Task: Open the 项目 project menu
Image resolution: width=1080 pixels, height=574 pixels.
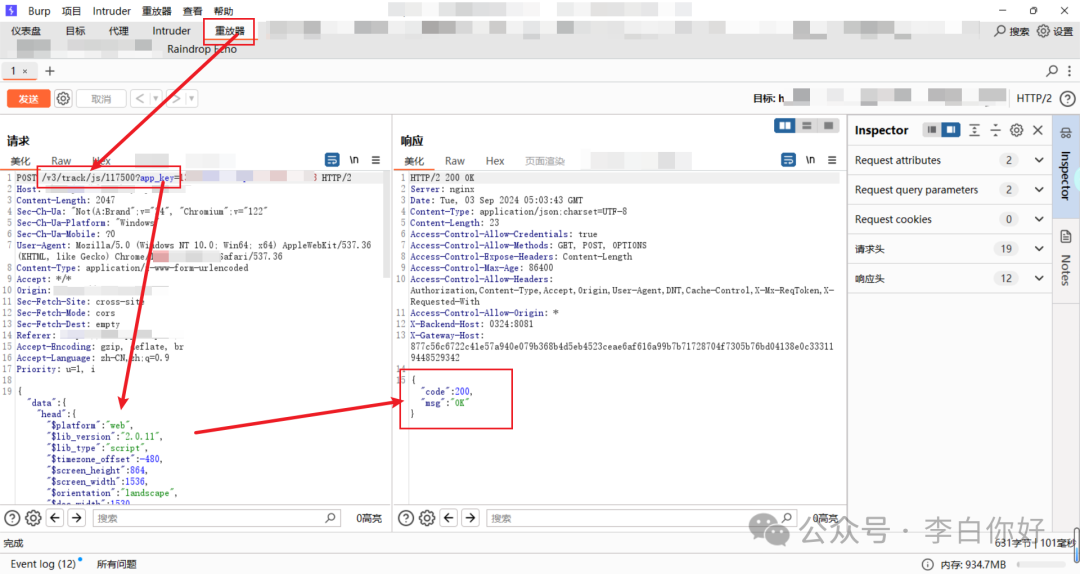Action: coord(71,11)
